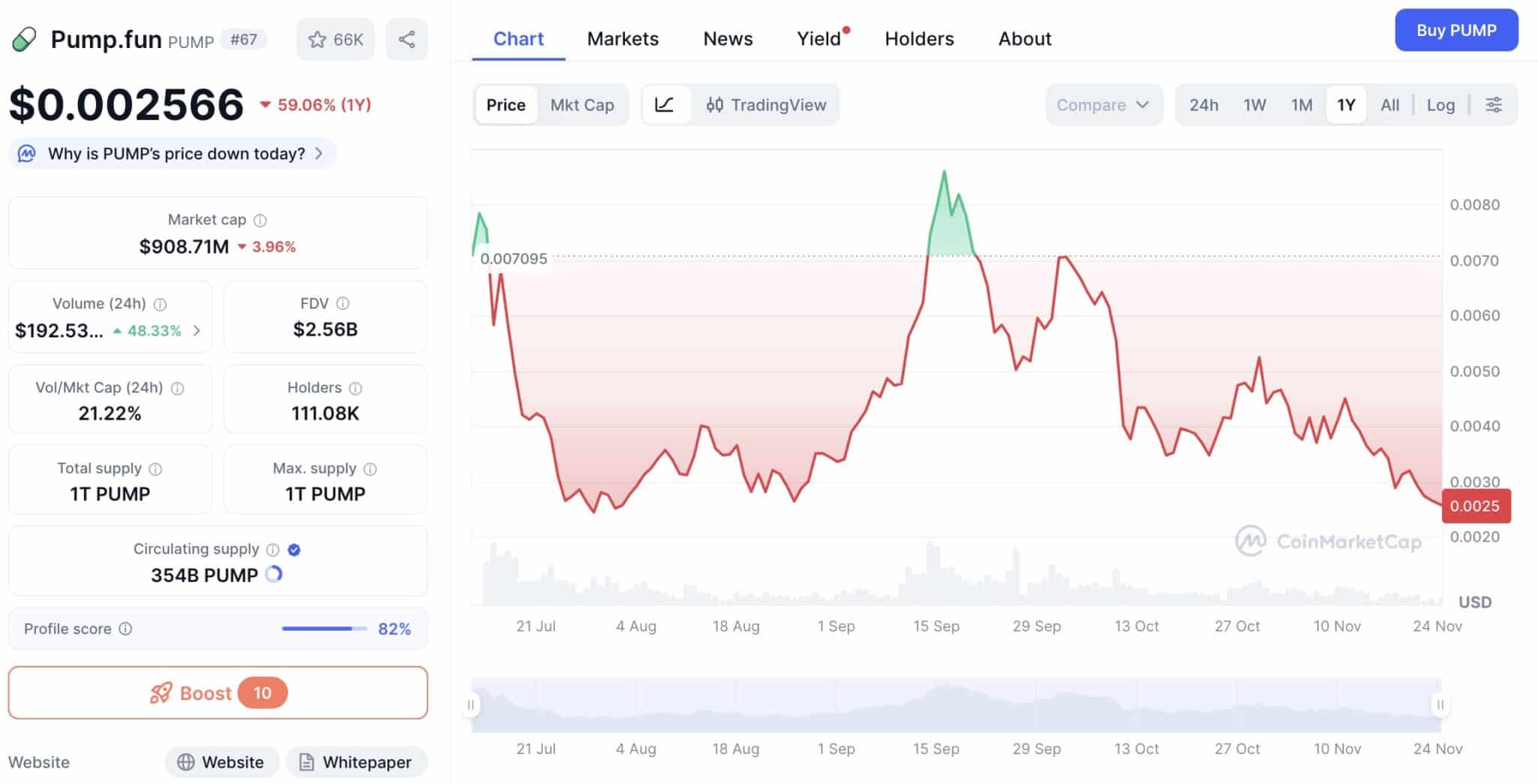This screenshot has height=784, width=1538.
Task: Click the Buy PUMP button
Action: [x=1455, y=31]
